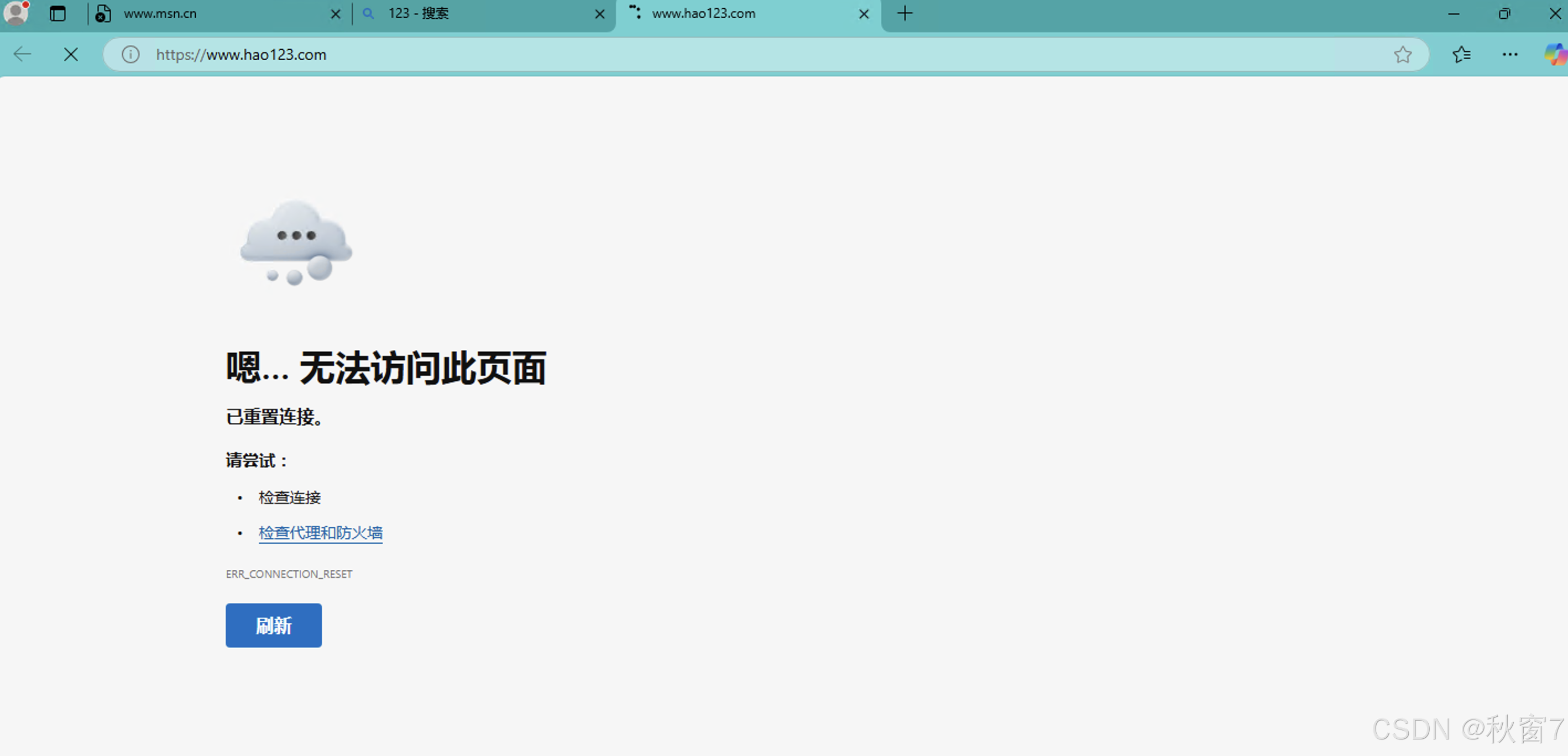Open the favorites list icon

(x=1461, y=55)
